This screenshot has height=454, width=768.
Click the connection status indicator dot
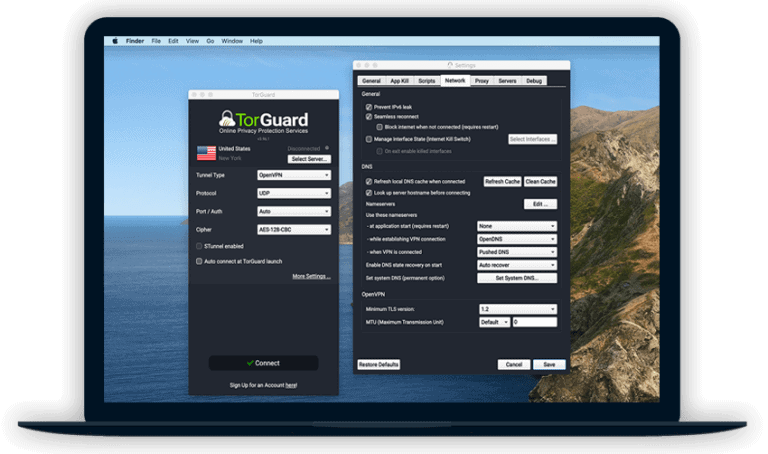(327, 148)
